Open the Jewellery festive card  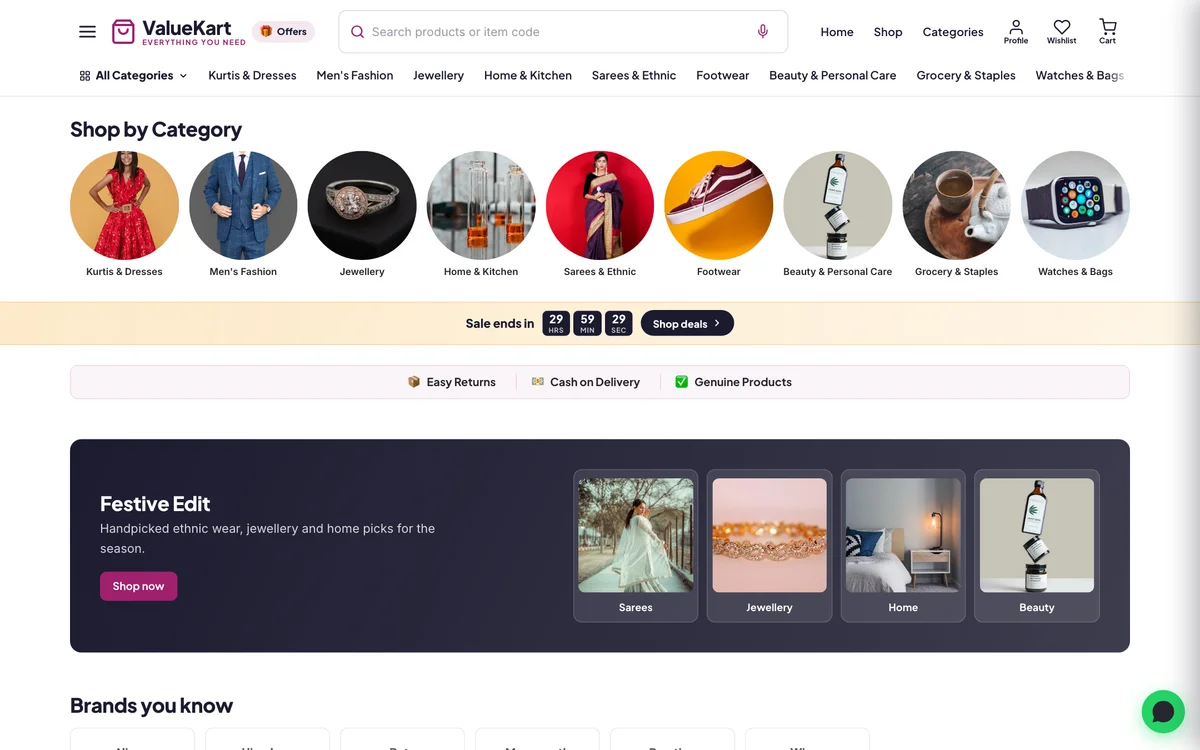(x=770, y=546)
